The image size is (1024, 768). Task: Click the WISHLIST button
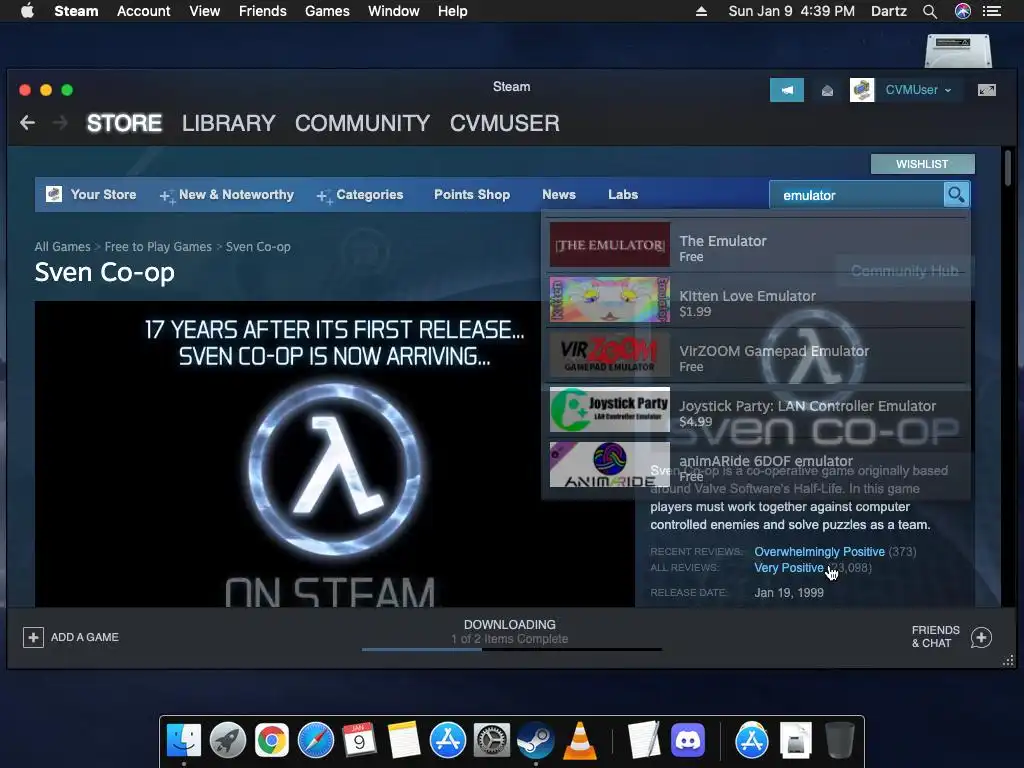tap(922, 164)
